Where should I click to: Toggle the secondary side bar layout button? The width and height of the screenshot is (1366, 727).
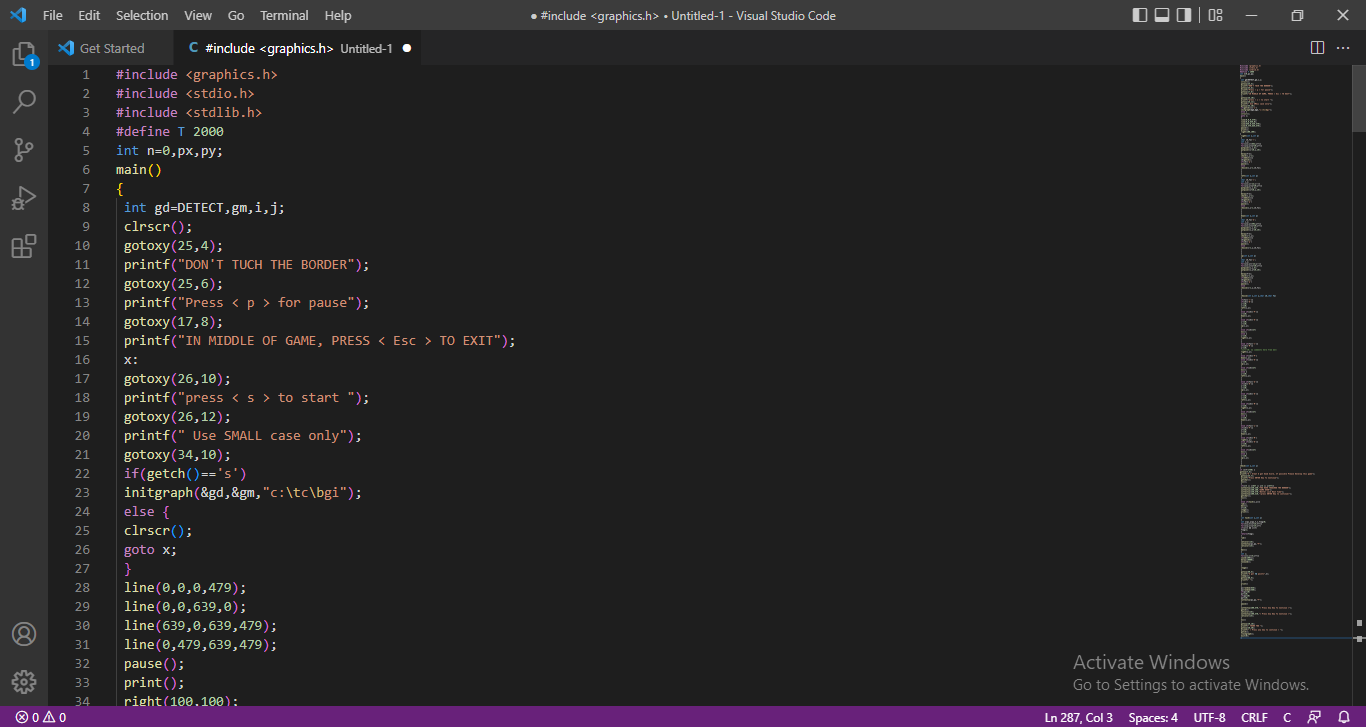pos(1184,15)
